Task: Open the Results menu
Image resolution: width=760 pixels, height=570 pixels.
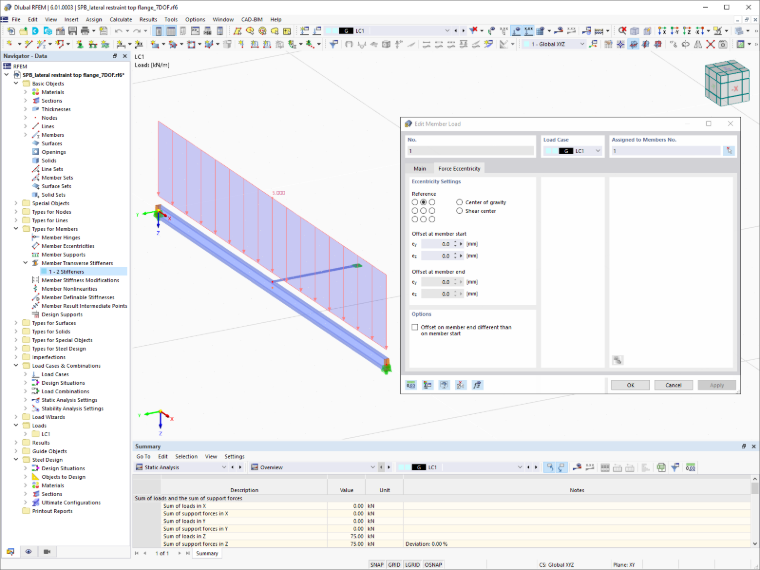Action: 148,19
